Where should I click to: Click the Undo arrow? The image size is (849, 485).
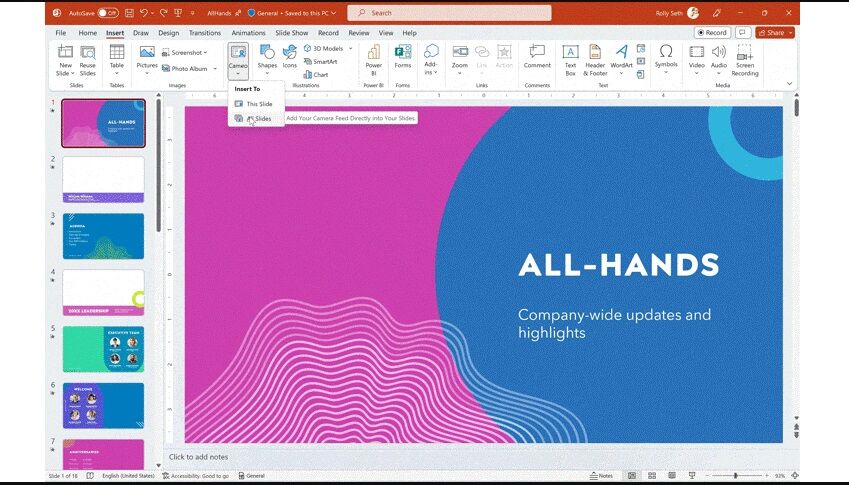[143, 12]
